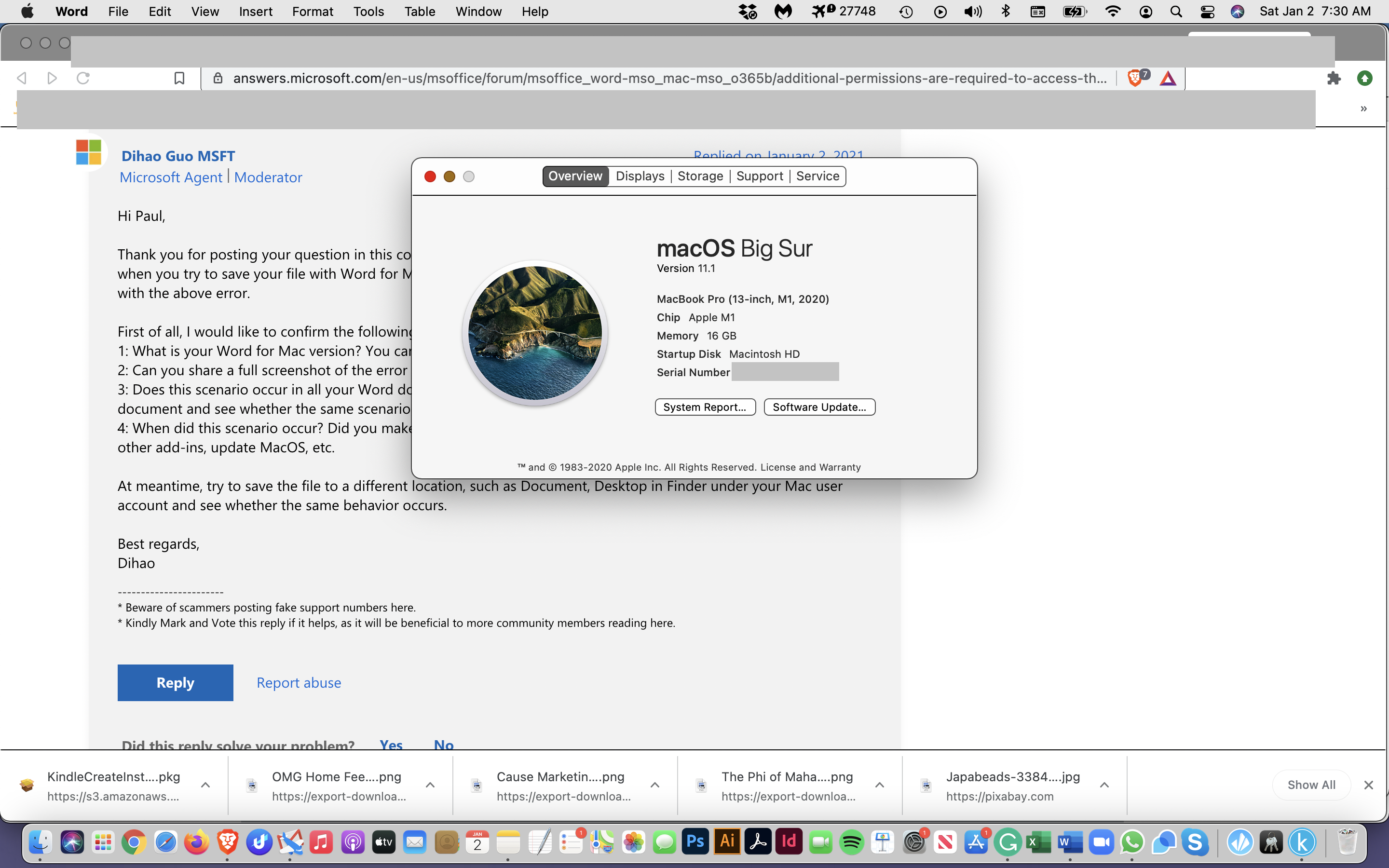Toggle the browser warning alert icon
This screenshot has width=1389, height=868.
(1168, 77)
